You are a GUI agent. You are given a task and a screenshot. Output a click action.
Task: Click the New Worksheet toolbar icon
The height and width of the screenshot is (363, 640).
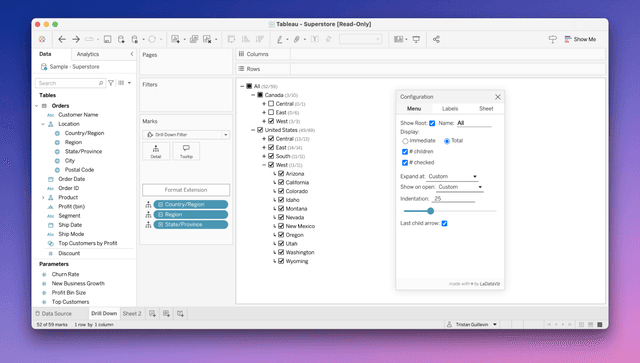coord(176,39)
